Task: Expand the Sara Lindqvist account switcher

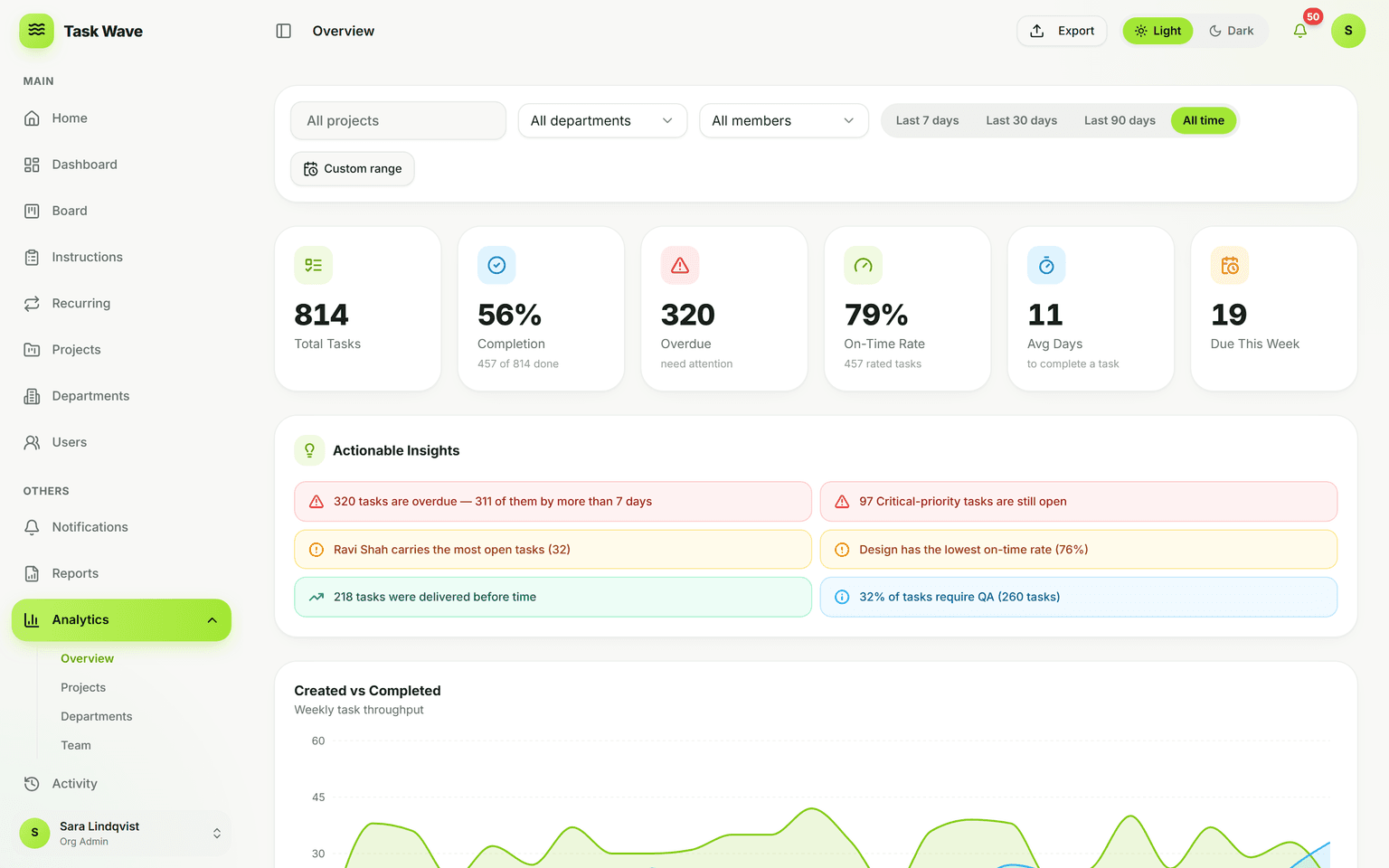Action: (x=216, y=834)
